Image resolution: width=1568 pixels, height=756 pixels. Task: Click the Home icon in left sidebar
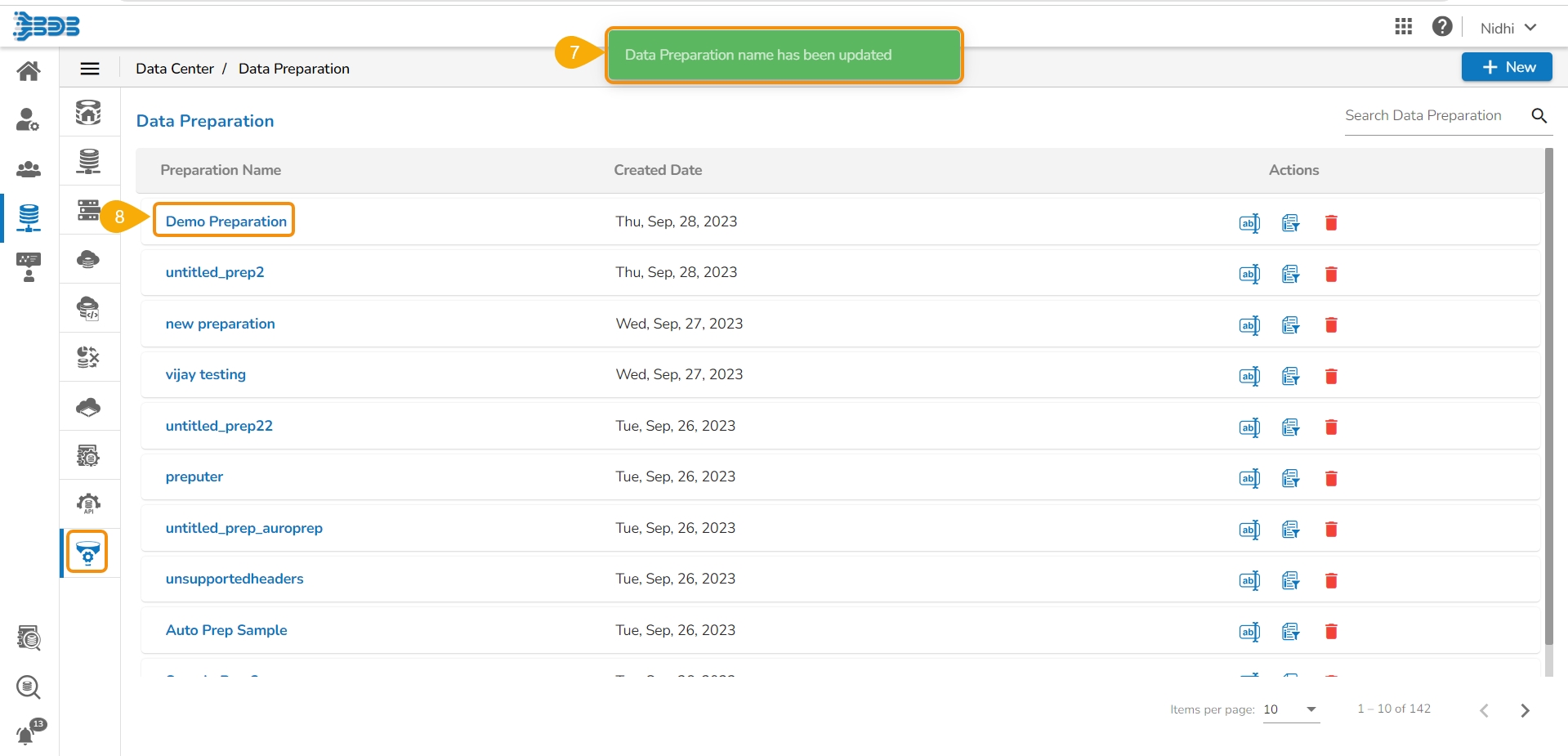29,71
